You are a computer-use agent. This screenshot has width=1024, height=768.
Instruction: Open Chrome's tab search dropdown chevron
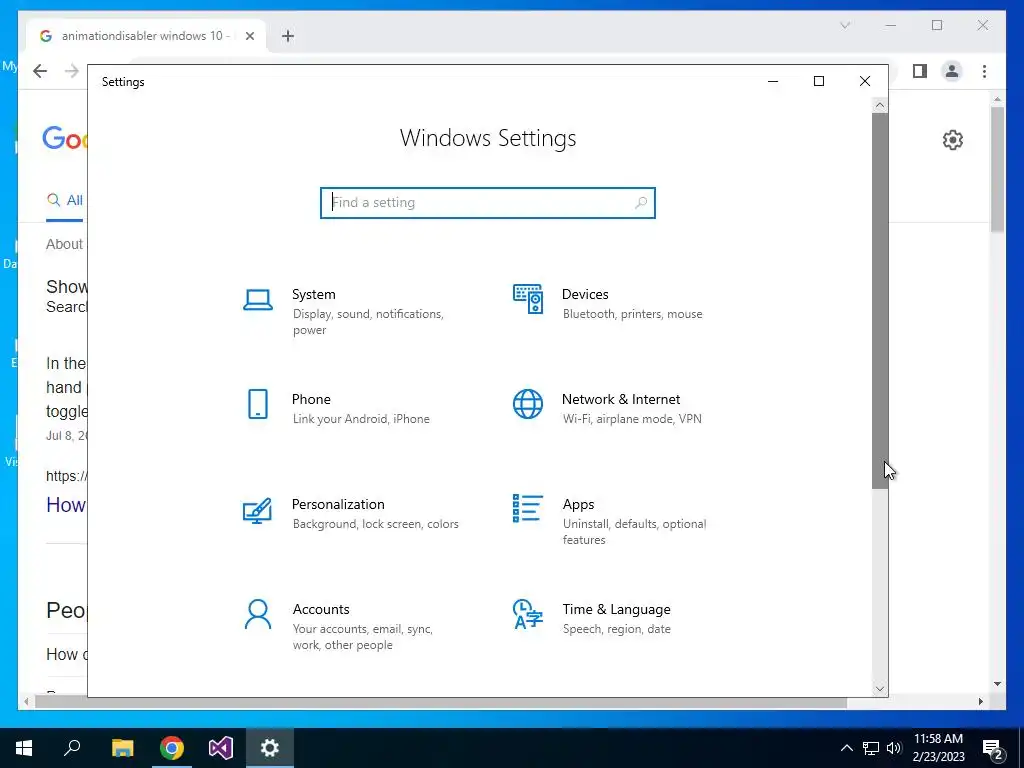click(845, 25)
